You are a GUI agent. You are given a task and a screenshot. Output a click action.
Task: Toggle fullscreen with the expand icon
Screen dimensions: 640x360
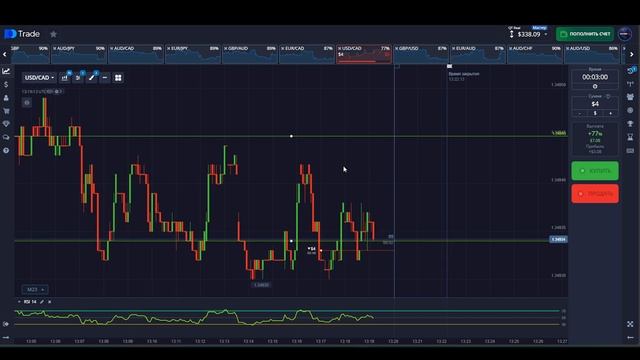pyautogui.click(x=631, y=324)
